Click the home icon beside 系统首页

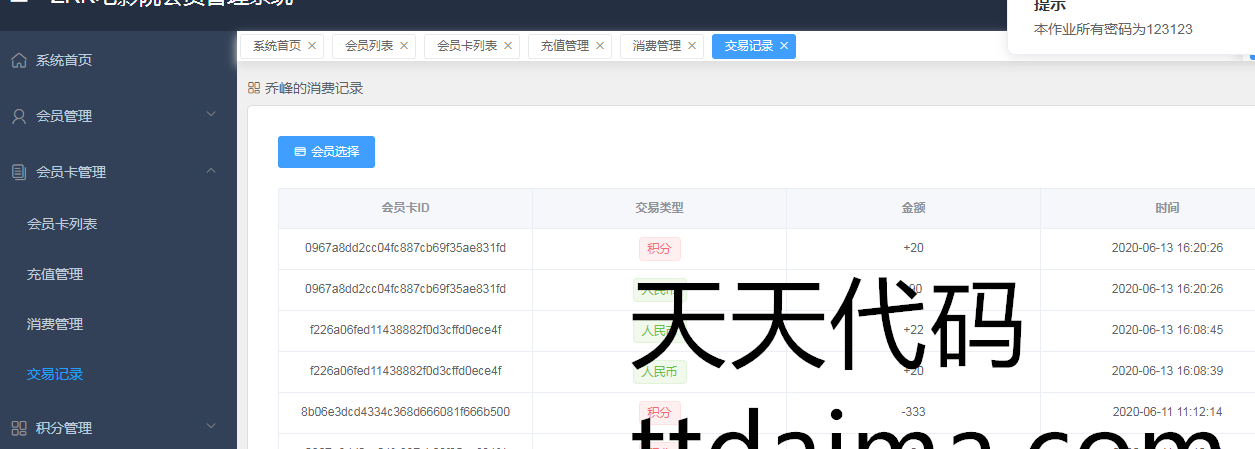tap(19, 60)
